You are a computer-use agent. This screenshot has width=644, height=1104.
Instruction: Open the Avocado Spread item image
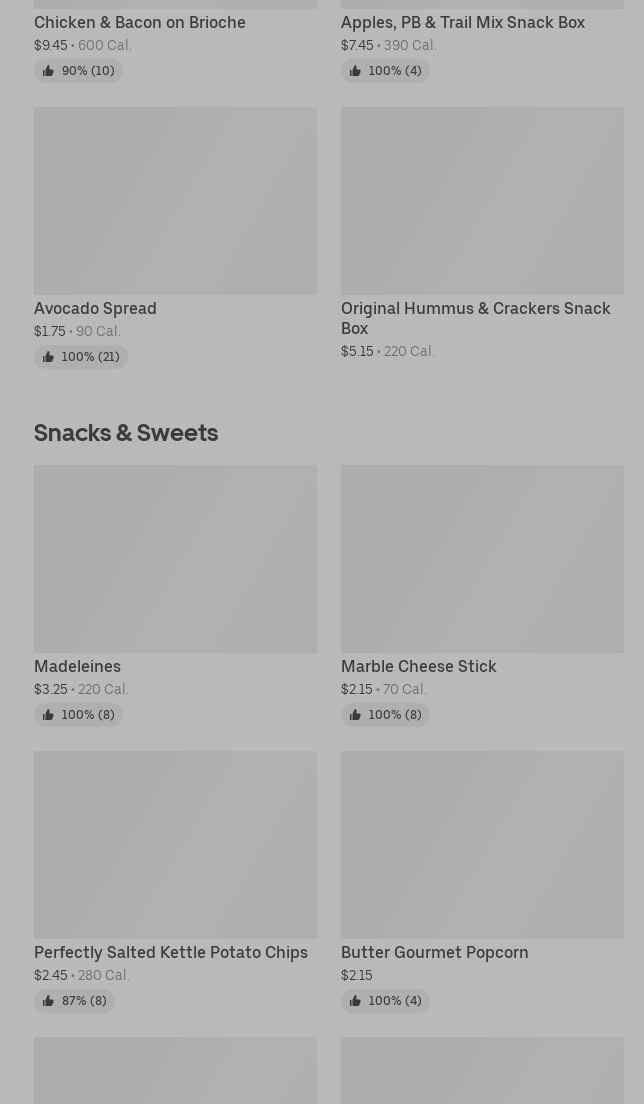click(x=175, y=200)
